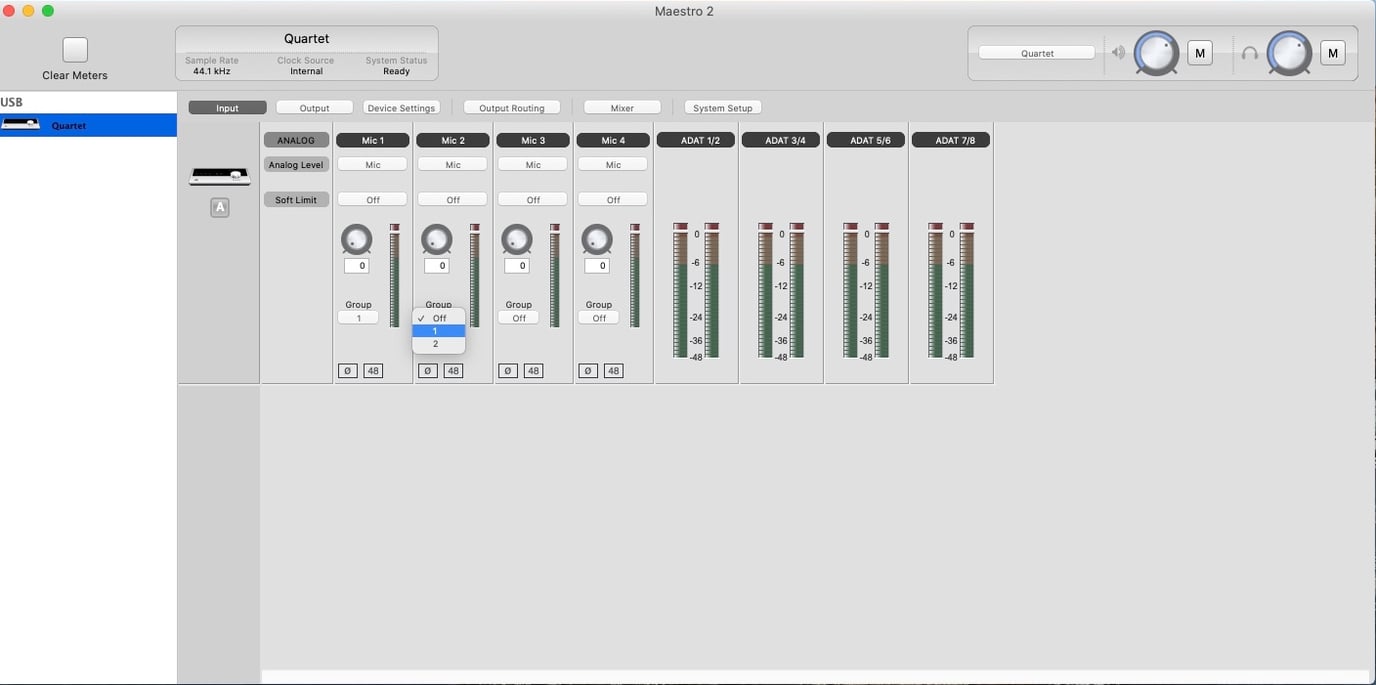
Task: Open the Mic 1 Soft Limit dropdown
Action: click(x=372, y=199)
